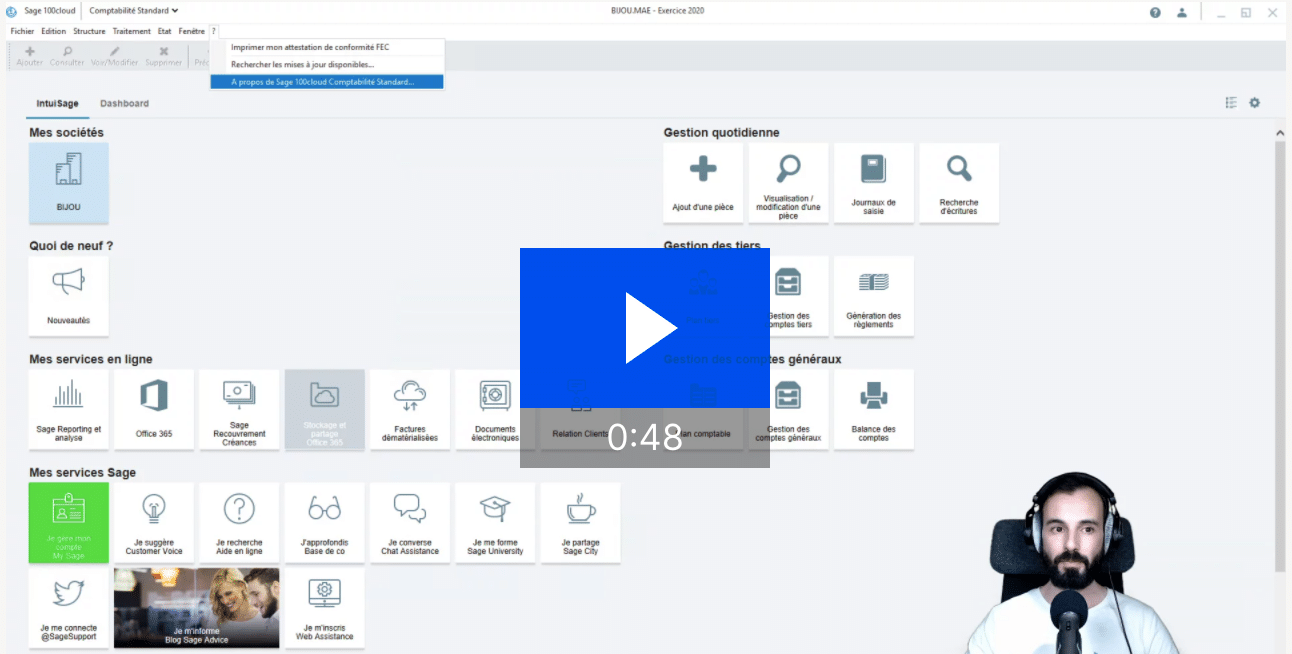Open the Structure menu
1292x654 pixels.
[89, 31]
